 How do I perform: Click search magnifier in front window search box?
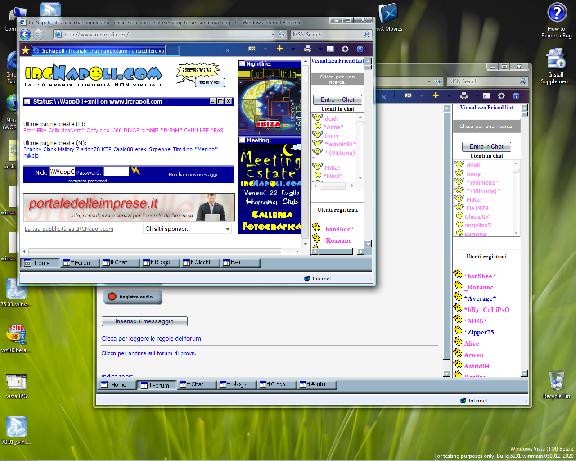coord(366,35)
